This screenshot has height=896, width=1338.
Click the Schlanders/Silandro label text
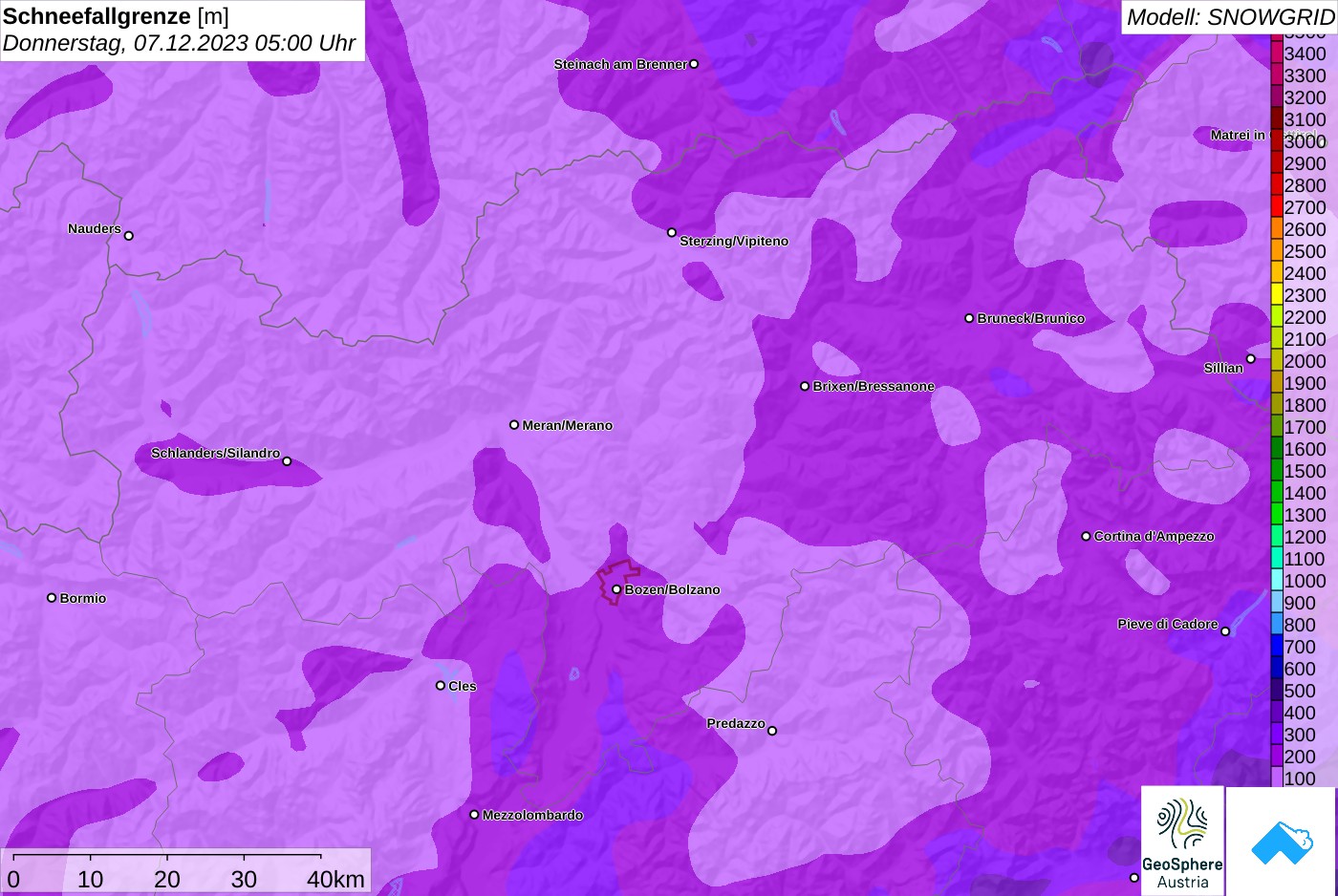(x=216, y=453)
